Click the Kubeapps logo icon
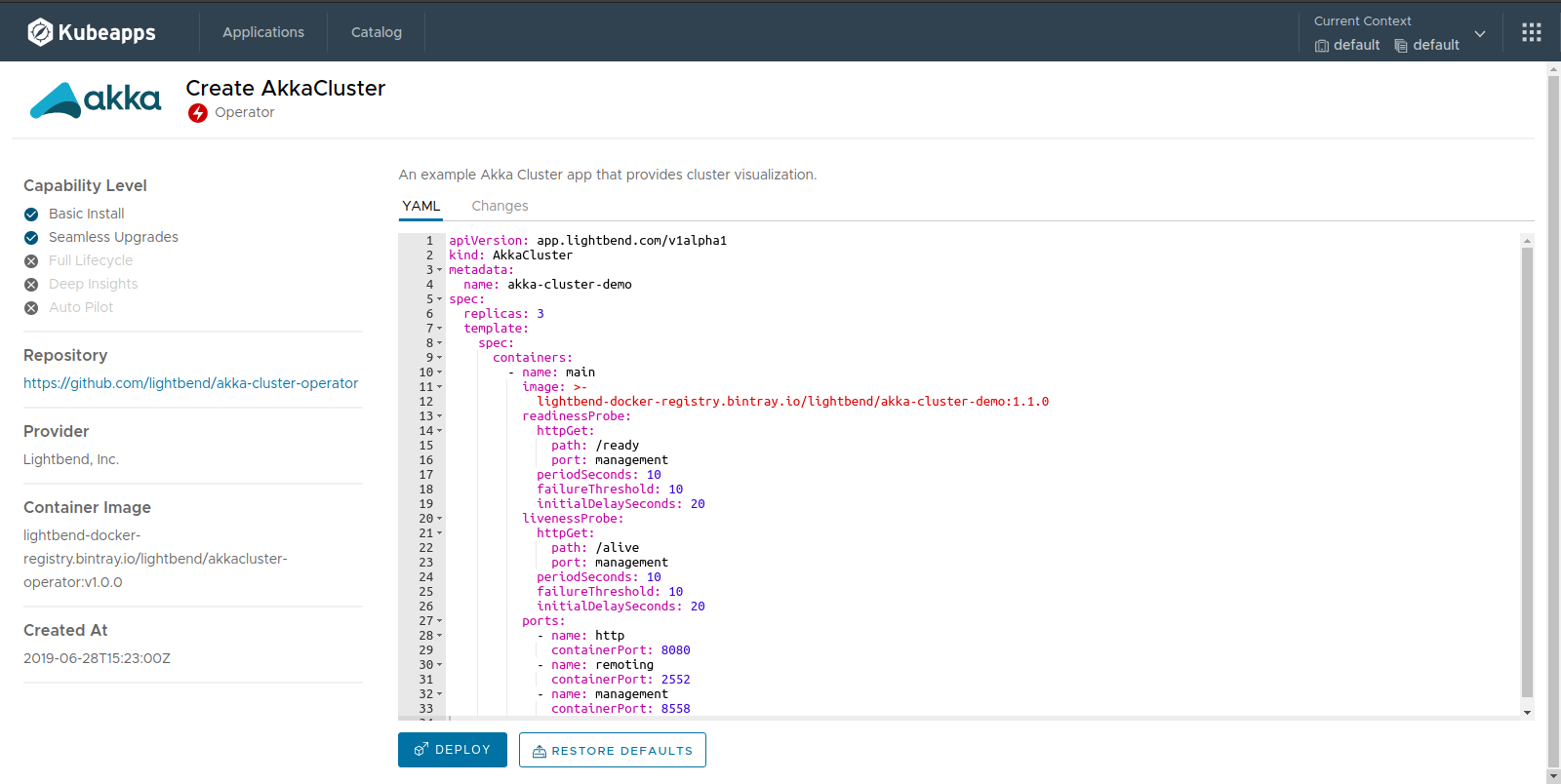Viewport: 1561px width, 784px height. click(x=40, y=32)
